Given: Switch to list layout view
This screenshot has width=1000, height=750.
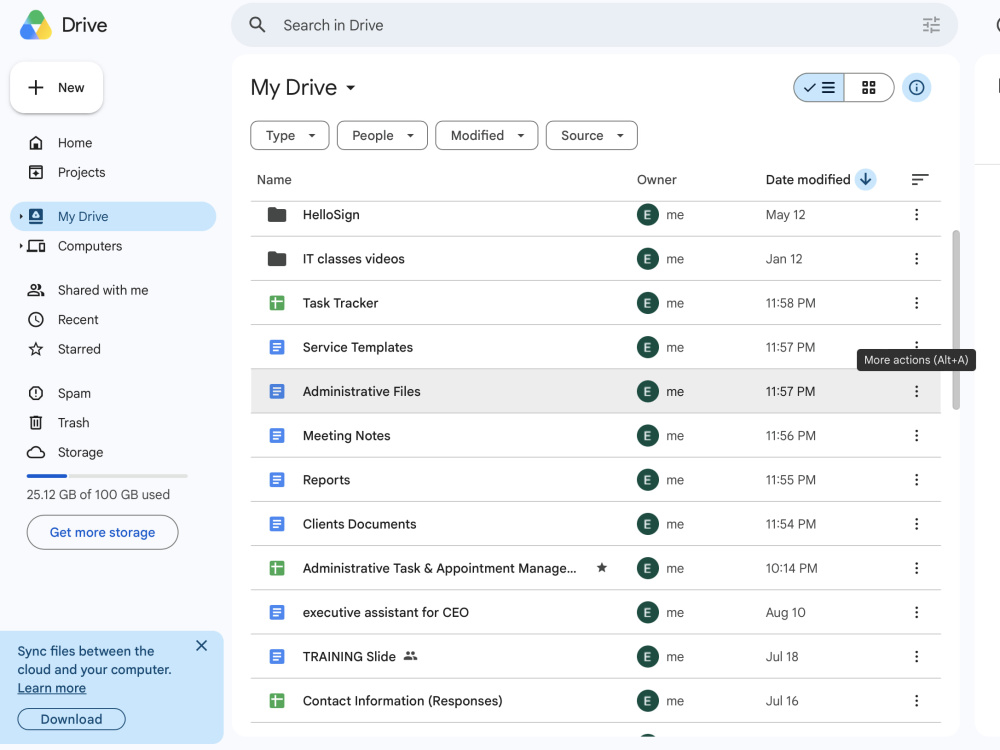Looking at the screenshot, I should (819, 87).
